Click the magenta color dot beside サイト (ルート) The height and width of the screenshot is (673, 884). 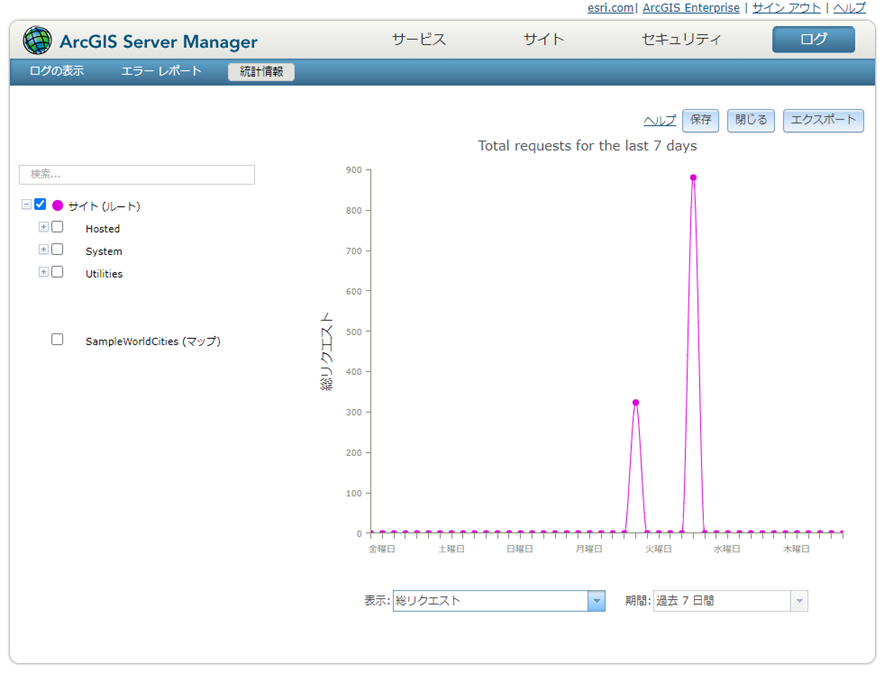coord(58,205)
